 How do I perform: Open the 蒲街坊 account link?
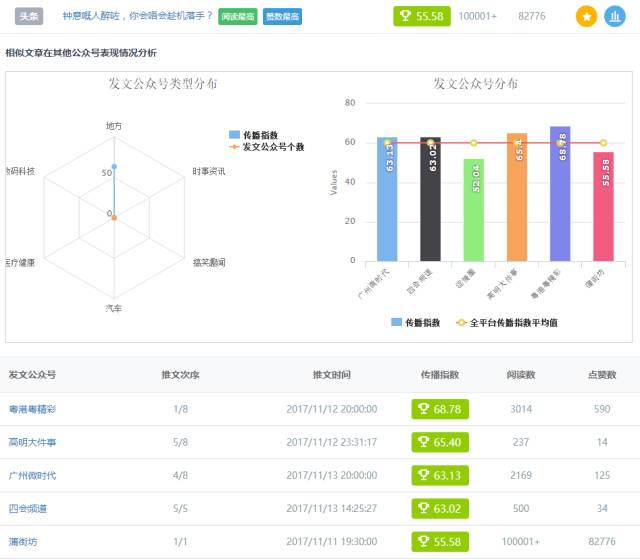coord(23,542)
